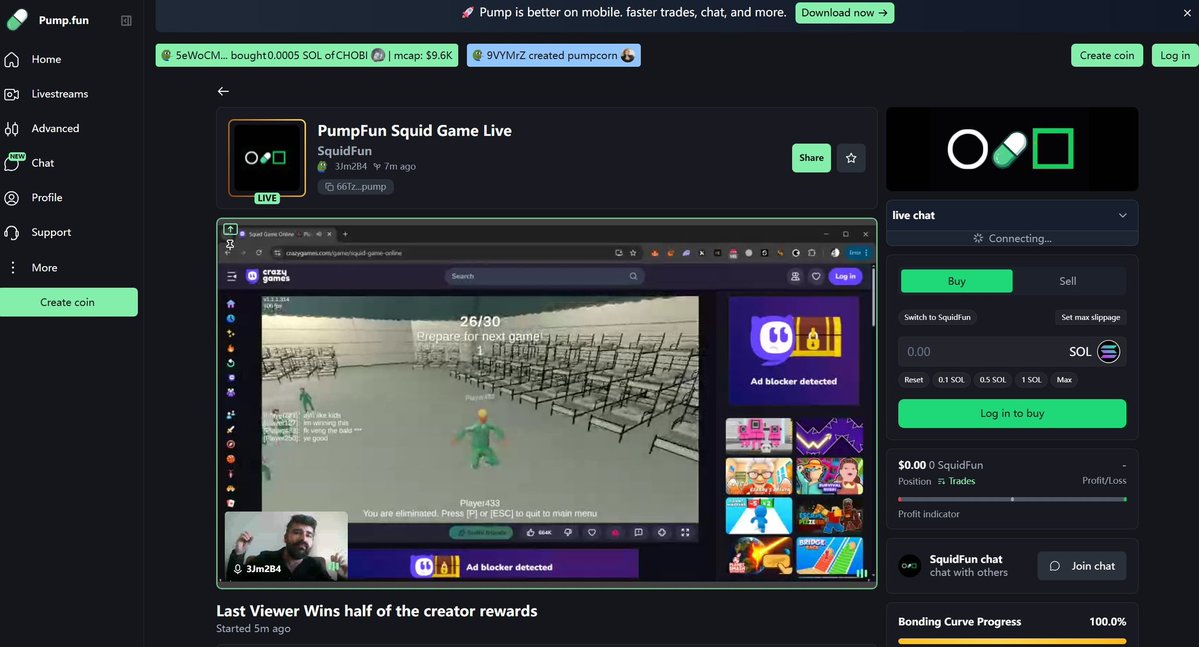Click Switch to SquidFun
This screenshot has height=647, width=1199.
tap(937, 317)
